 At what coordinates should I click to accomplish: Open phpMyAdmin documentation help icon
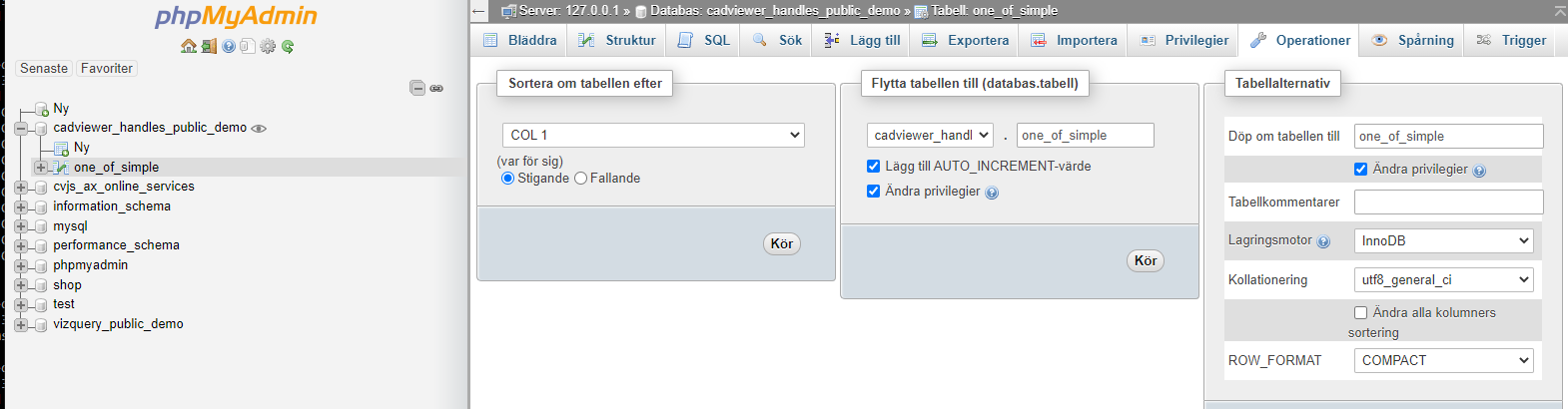(229, 46)
